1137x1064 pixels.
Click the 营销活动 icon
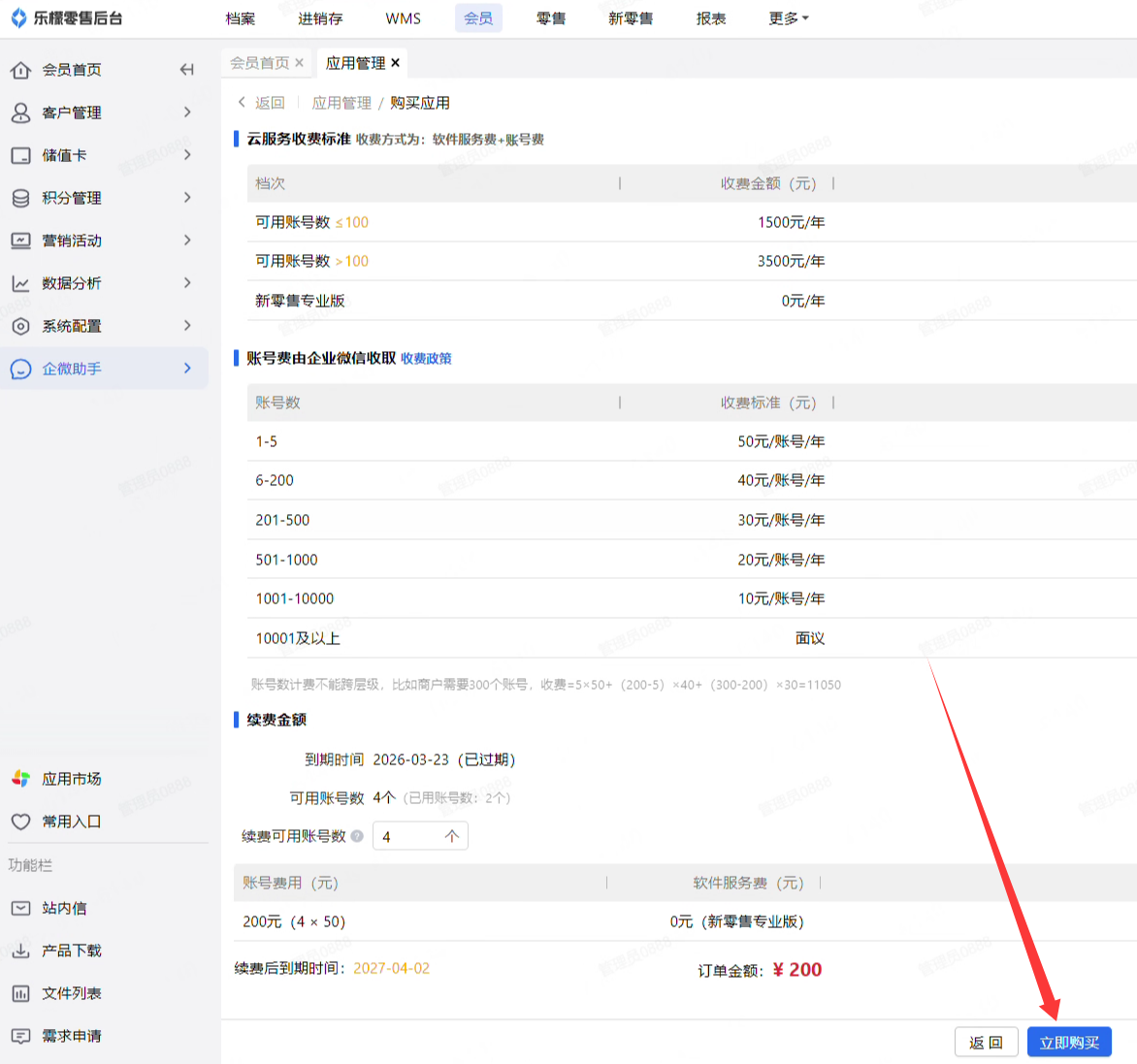tap(21, 241)
